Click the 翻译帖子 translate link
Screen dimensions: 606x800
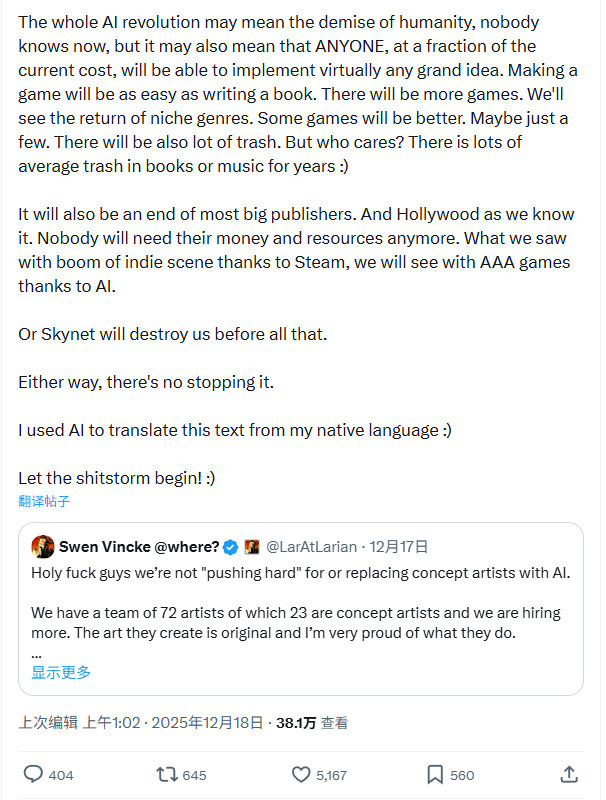click(44, 501)
